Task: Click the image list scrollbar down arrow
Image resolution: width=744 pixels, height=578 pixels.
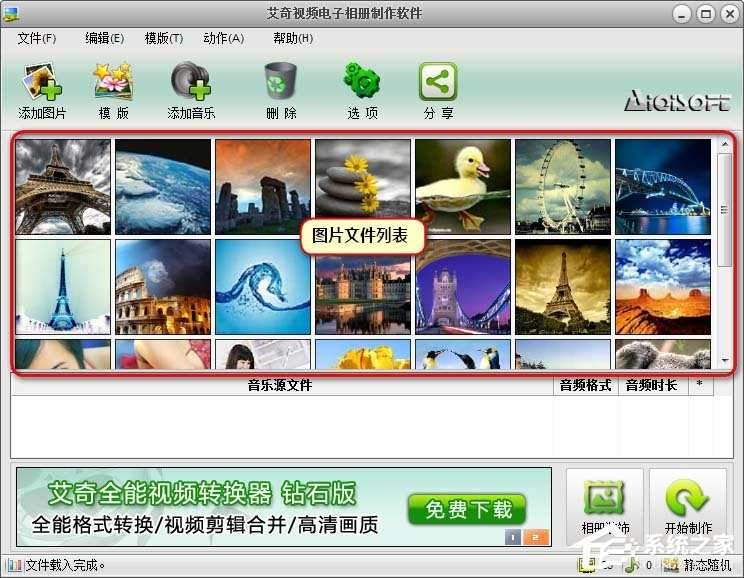Action: pos(725,360)
